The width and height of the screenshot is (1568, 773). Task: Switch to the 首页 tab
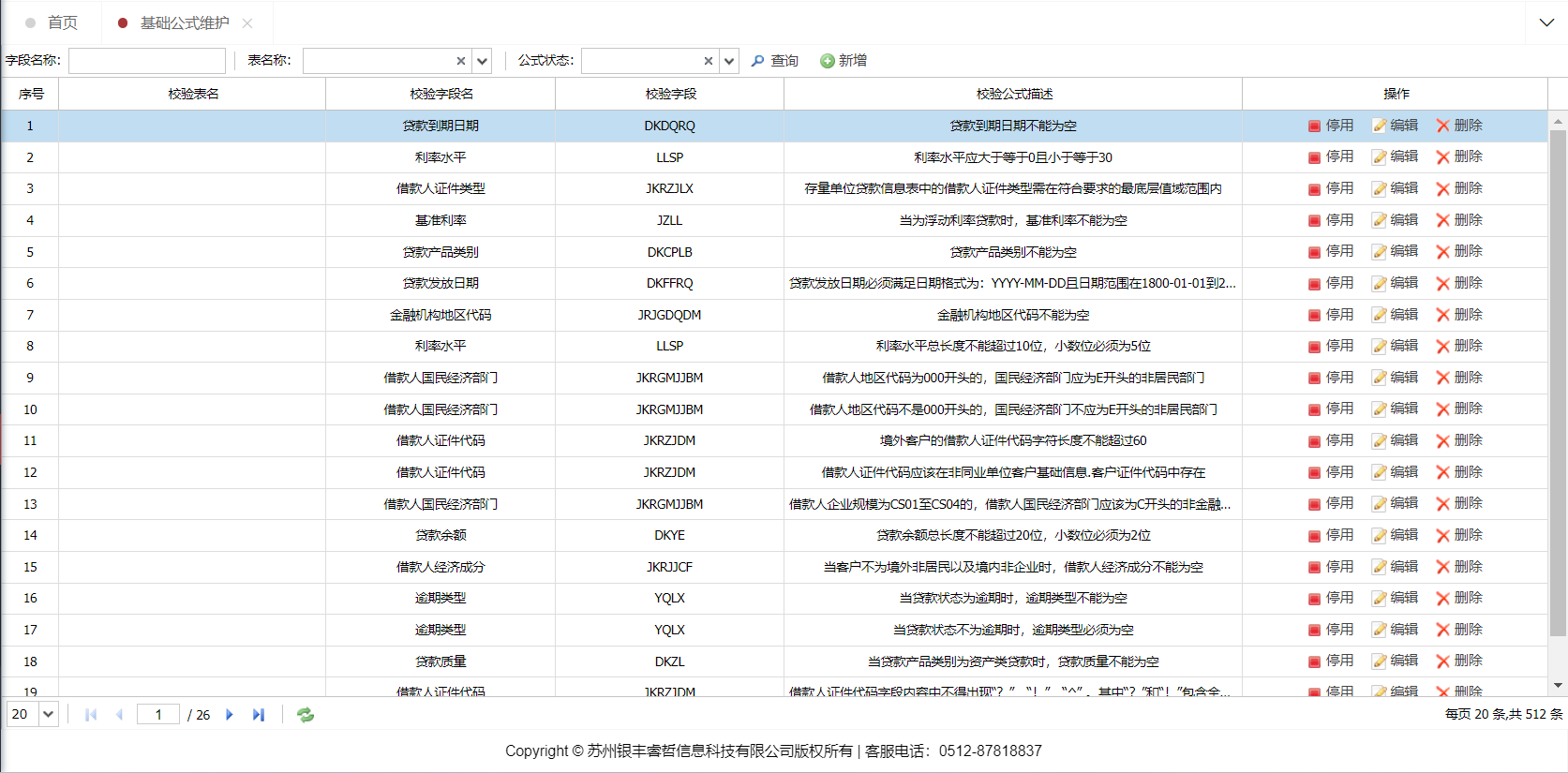tap(62, 22)
